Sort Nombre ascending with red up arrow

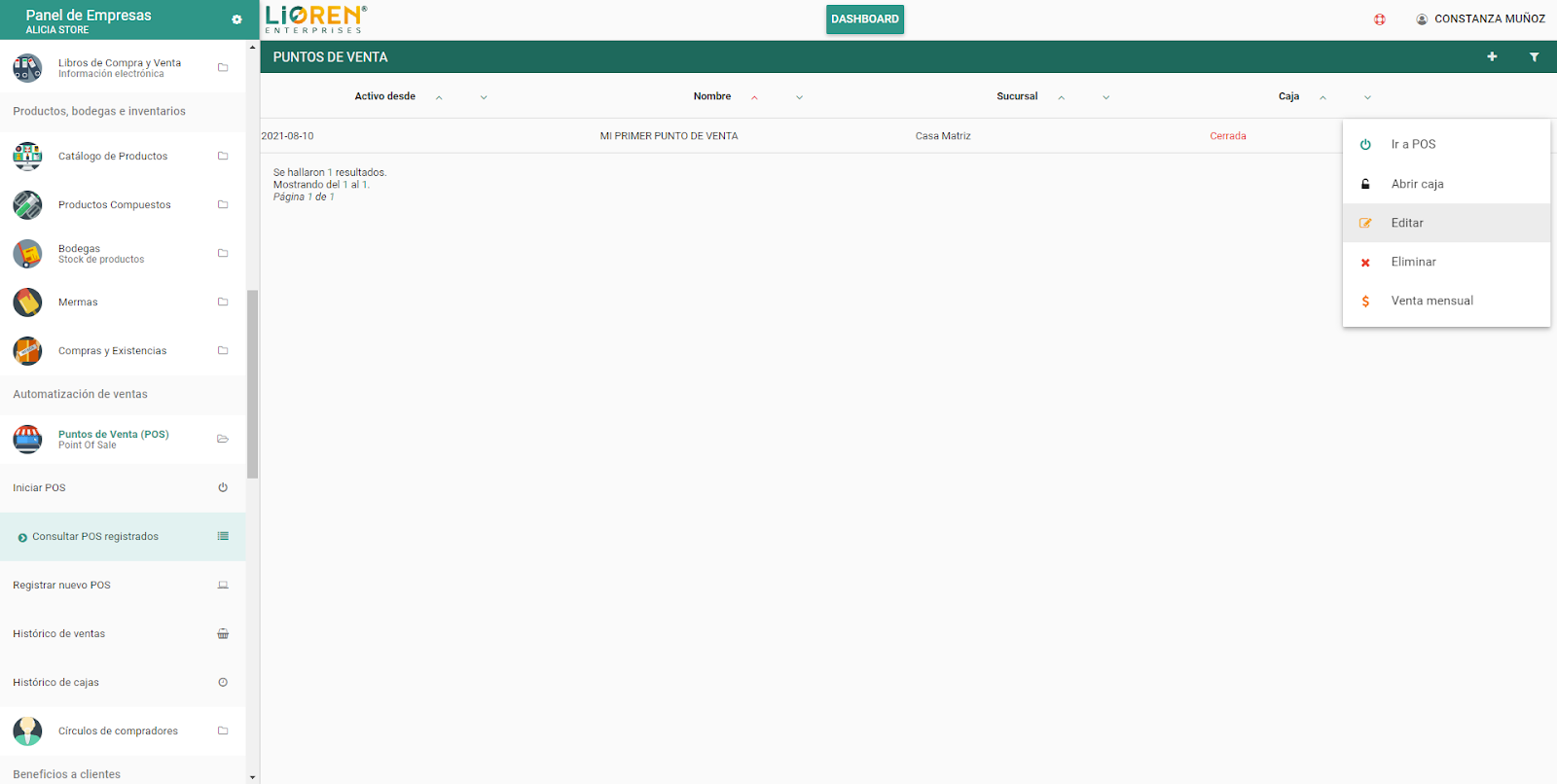point(754,97)
